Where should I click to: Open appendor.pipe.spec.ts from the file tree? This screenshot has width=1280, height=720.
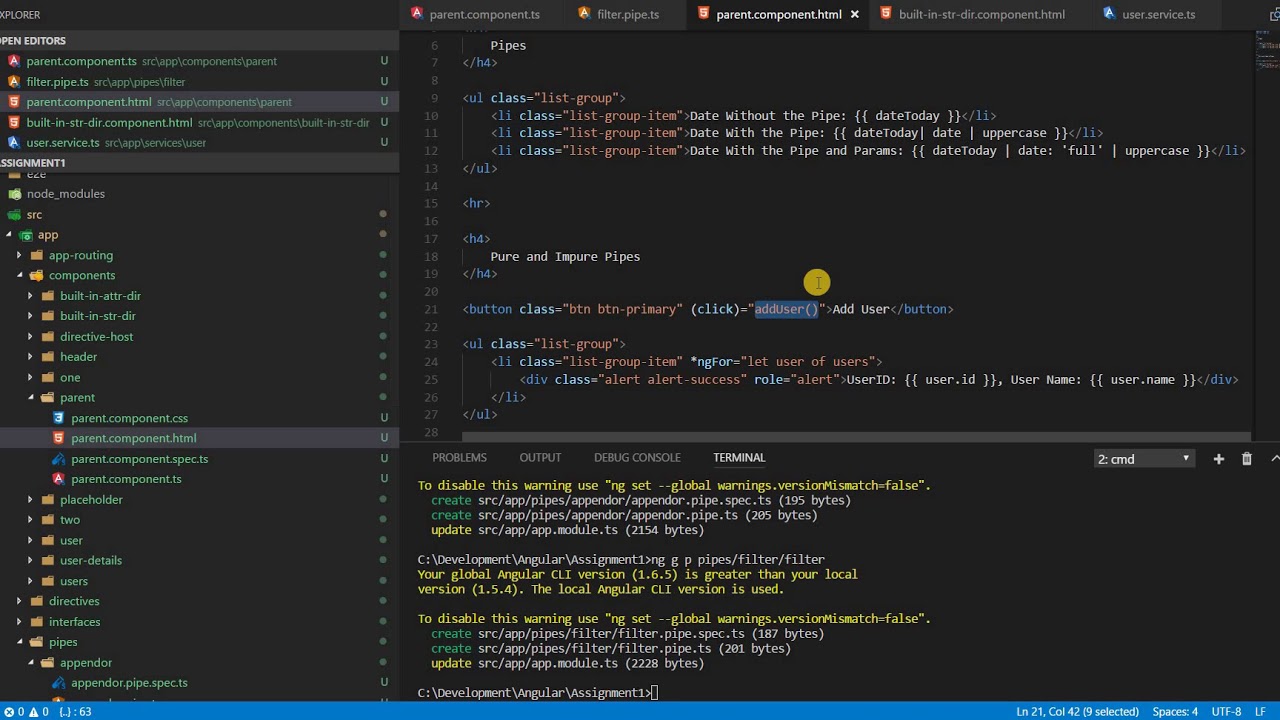(x=129, y=683)
